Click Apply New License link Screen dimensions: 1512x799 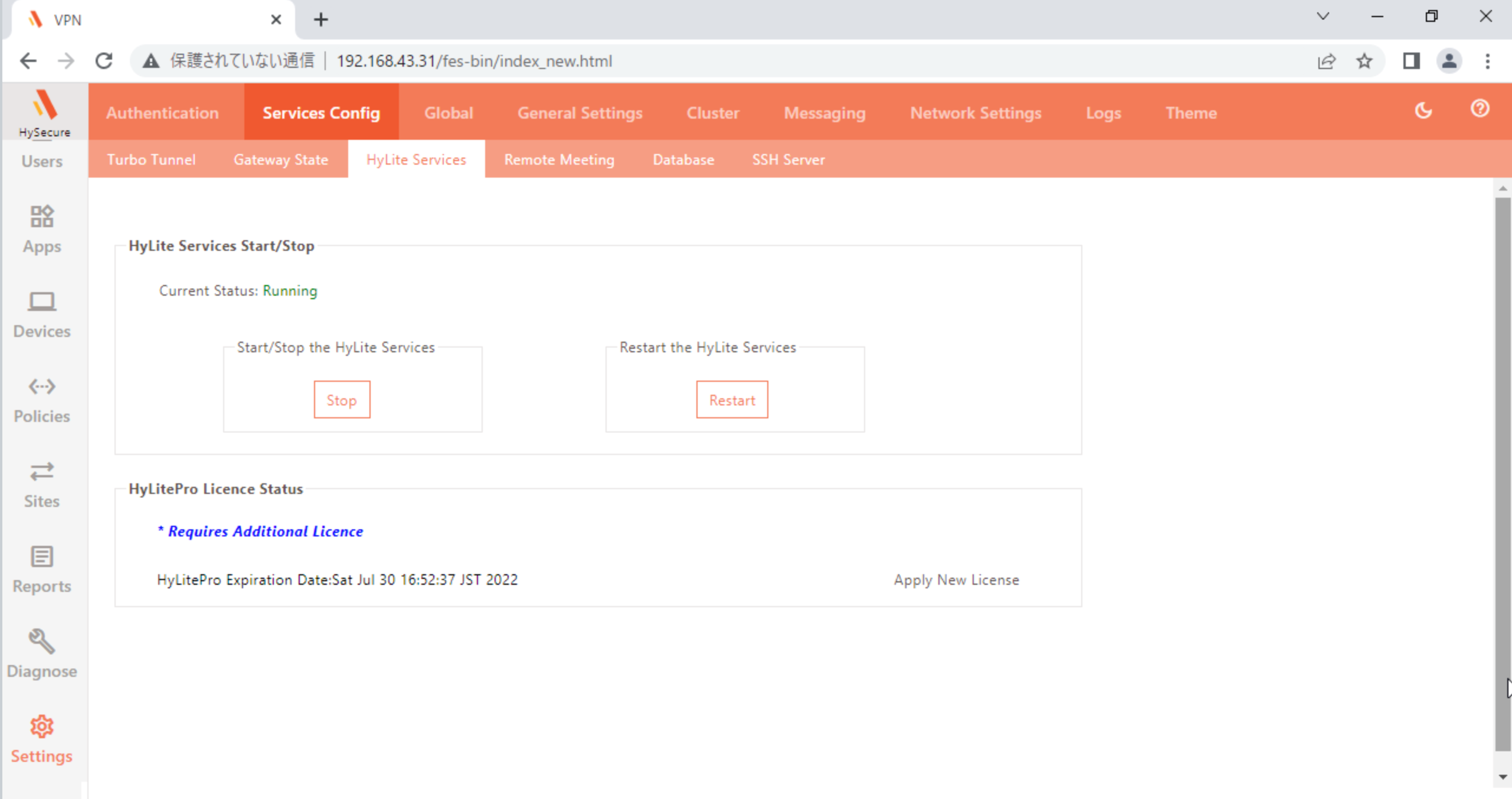click(x=956, y=579)
